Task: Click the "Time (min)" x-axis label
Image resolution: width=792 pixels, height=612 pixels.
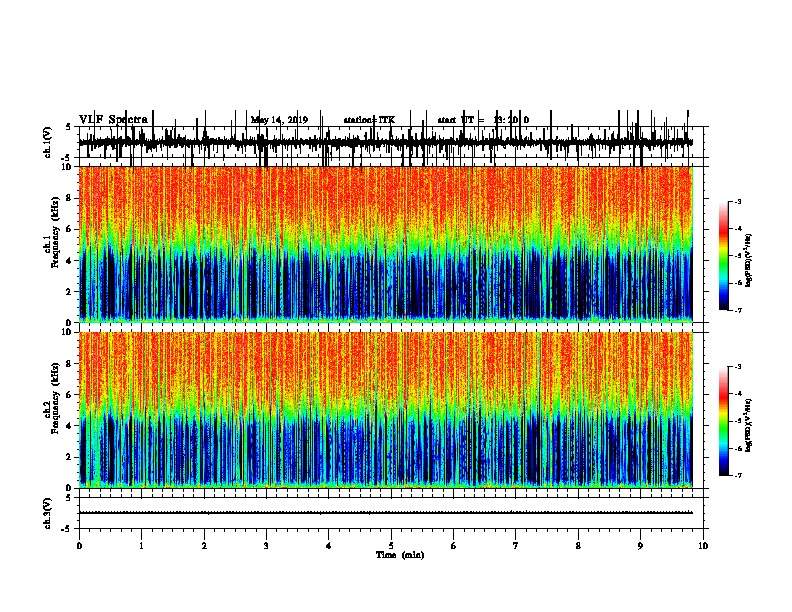Action: (x=400, y=555)
